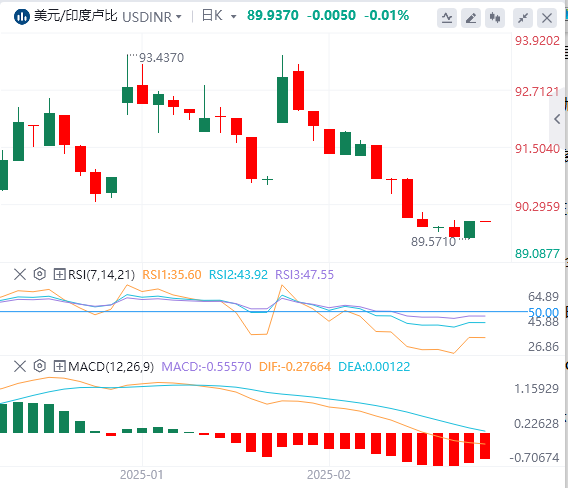Remove the MACD indicator panel
568x488 pixels.
20,366
